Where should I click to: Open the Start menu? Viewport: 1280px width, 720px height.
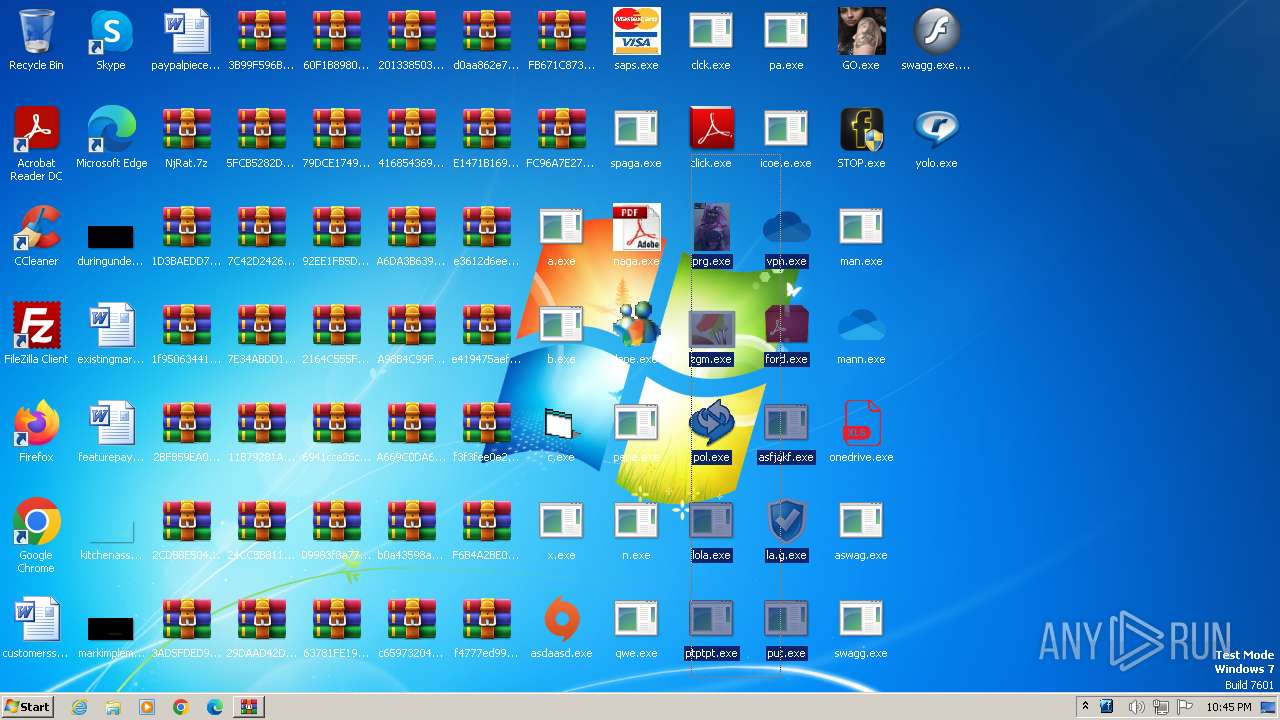(x=27, y=706)
